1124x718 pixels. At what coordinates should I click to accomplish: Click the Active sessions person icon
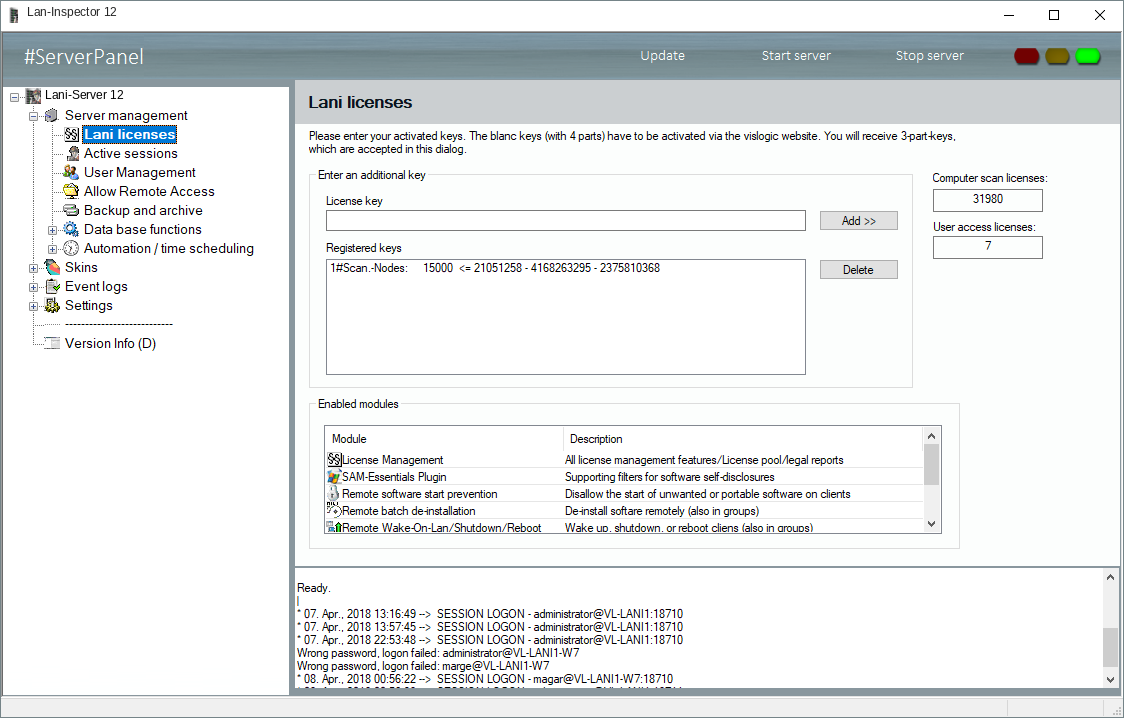72,153
